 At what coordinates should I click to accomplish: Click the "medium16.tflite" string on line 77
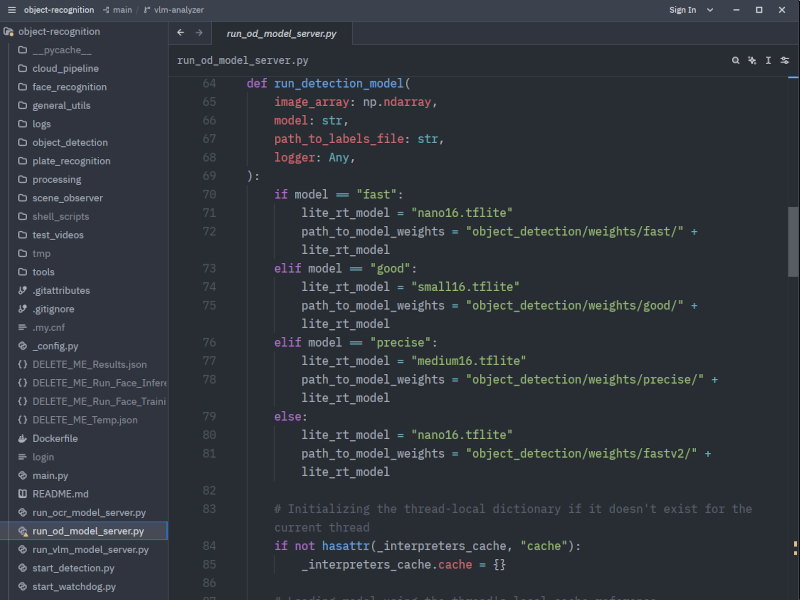click(468, 361)
